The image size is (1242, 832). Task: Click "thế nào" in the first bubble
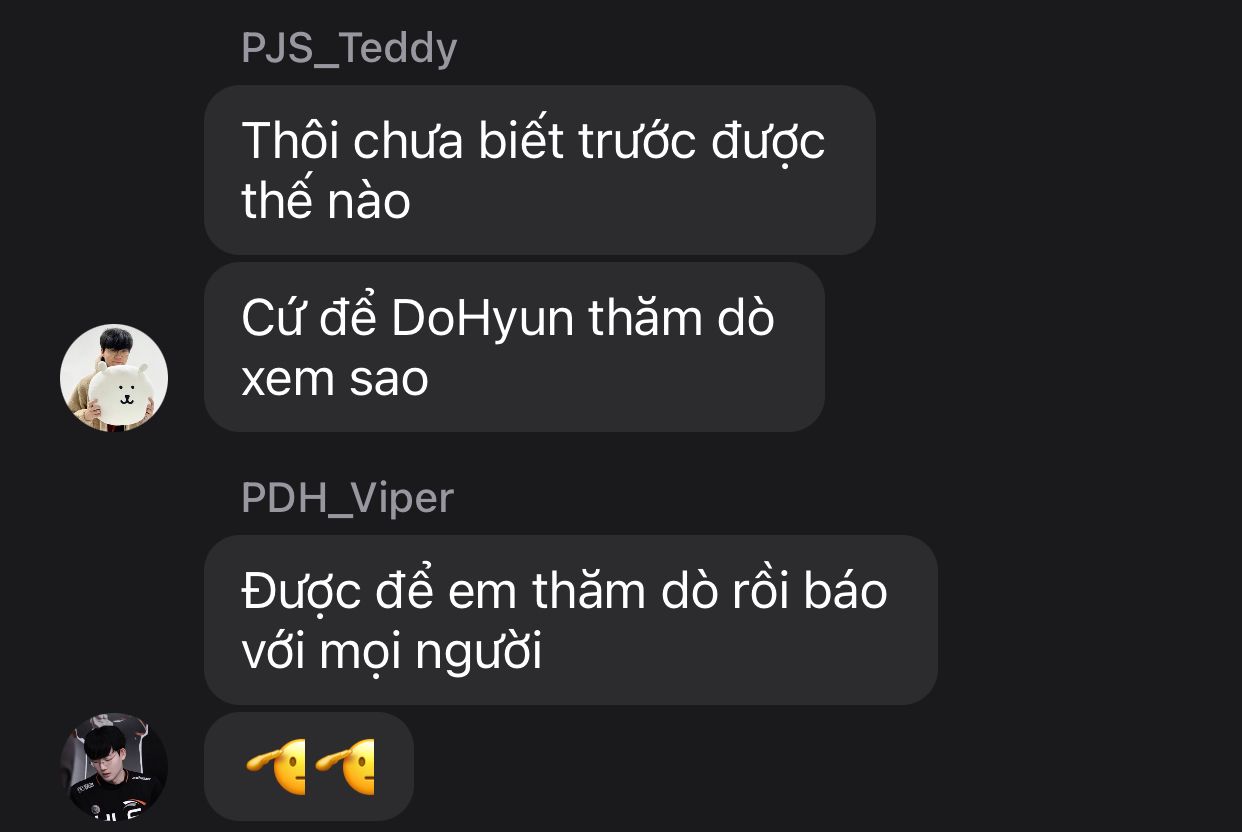326,200
